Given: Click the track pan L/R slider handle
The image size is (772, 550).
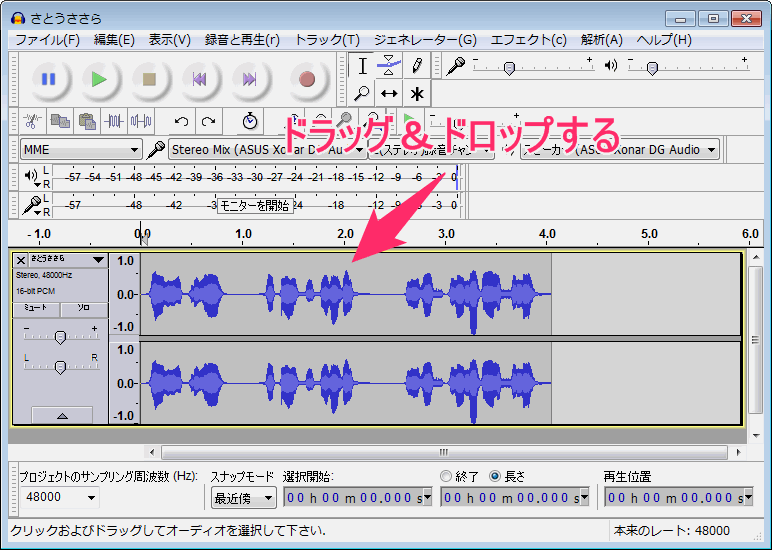Looking at the screenshot, I should [x=60, y=367].
